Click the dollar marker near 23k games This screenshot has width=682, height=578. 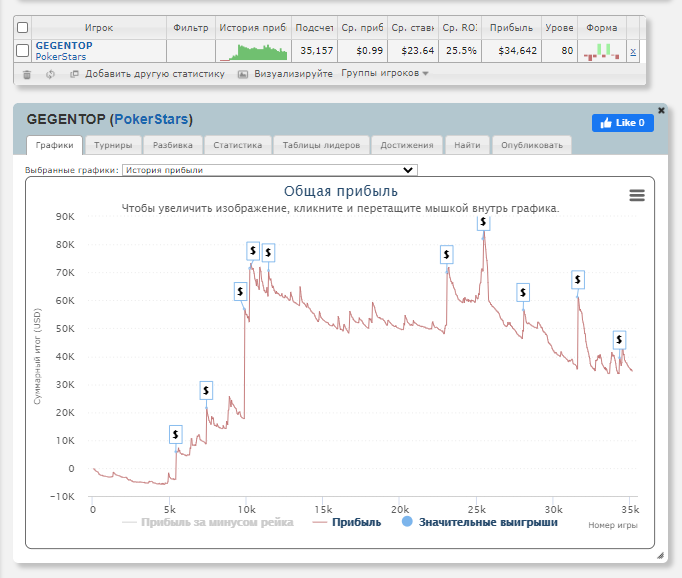[x=447, y=254]
